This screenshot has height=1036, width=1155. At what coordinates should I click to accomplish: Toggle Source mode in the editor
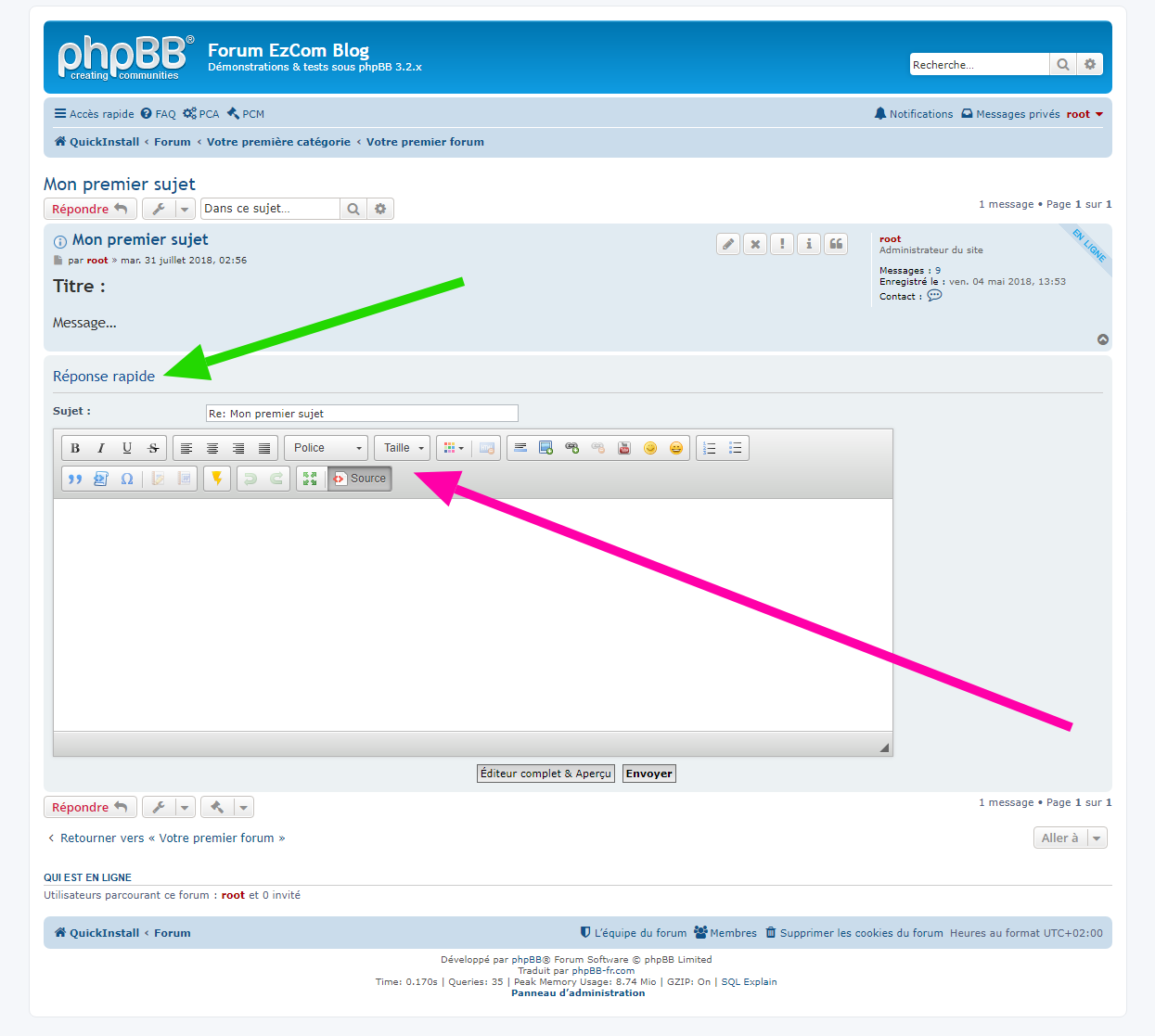coord(360,479)
